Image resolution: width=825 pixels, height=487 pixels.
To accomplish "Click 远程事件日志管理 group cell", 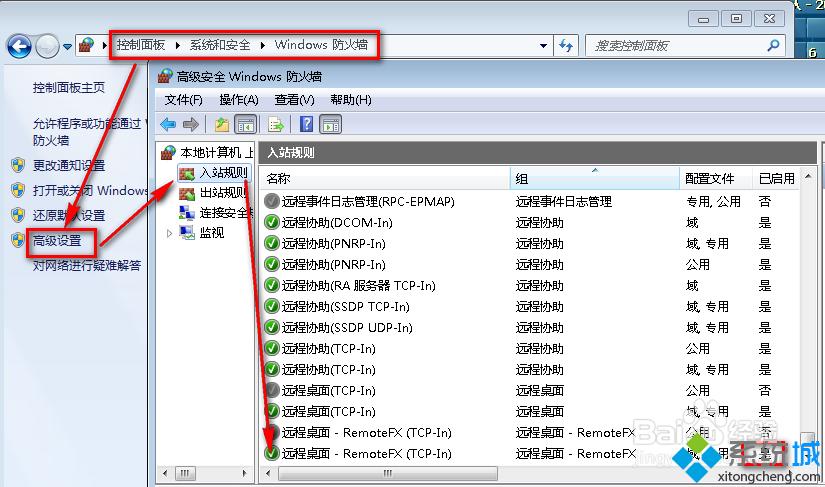I will tap(564, 201).
